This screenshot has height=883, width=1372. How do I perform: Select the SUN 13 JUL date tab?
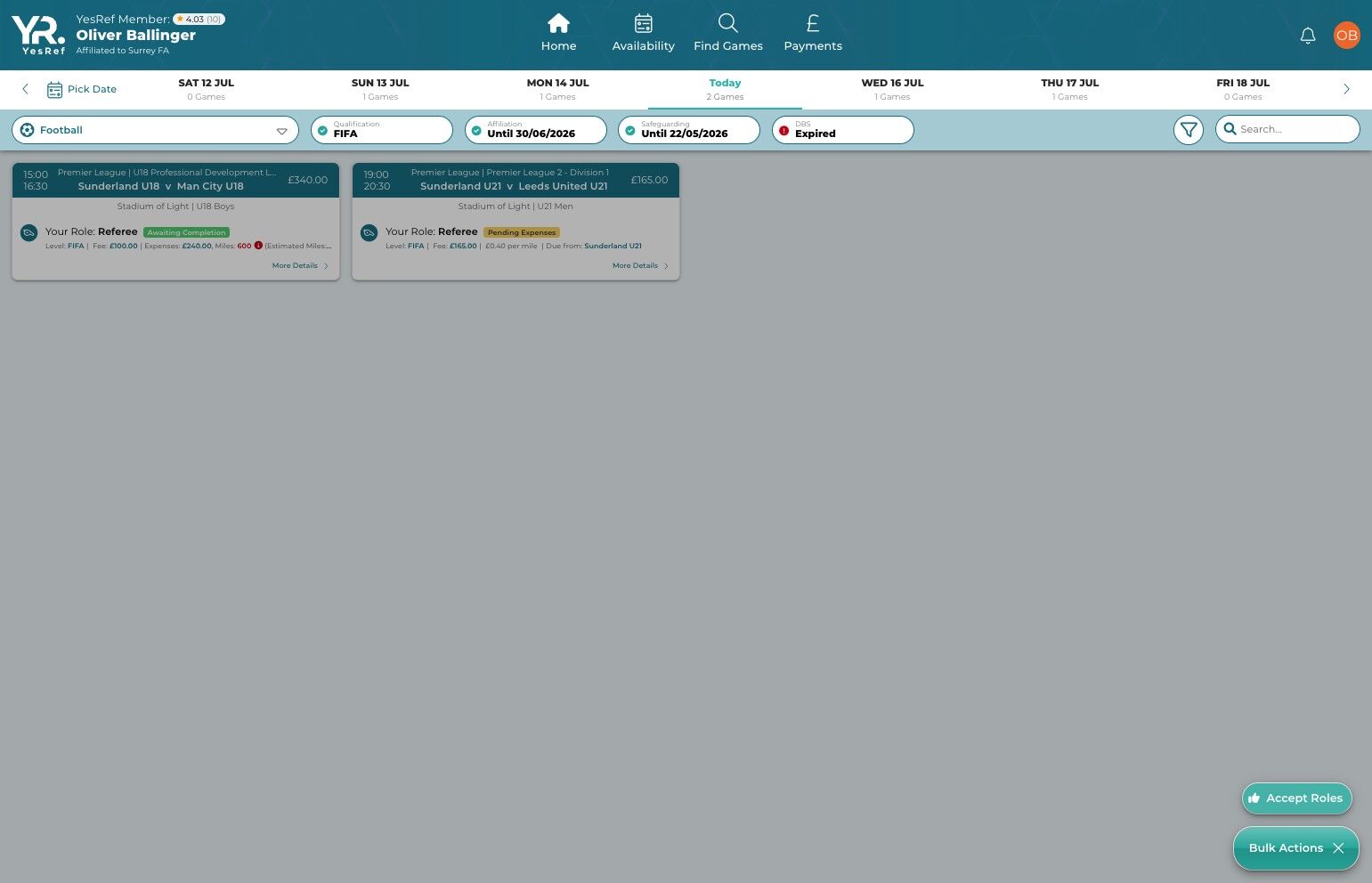tap(380, 89)
